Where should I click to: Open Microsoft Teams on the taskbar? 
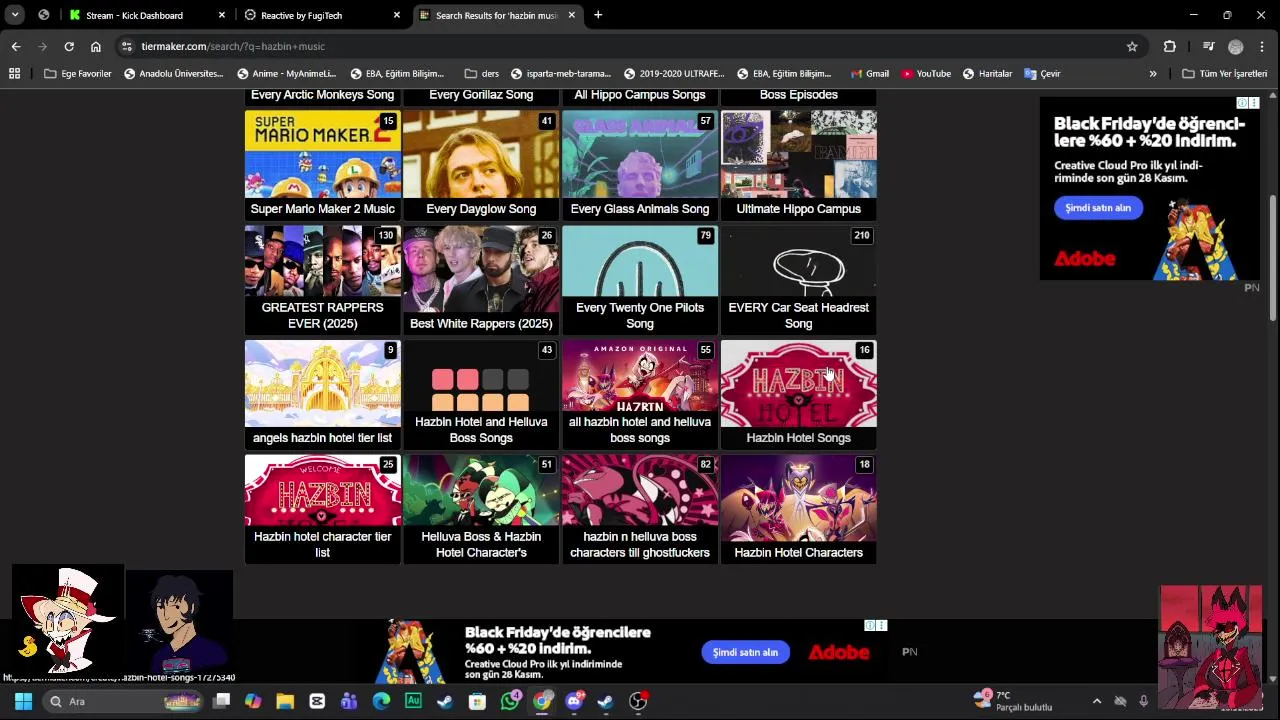point(349,701)
